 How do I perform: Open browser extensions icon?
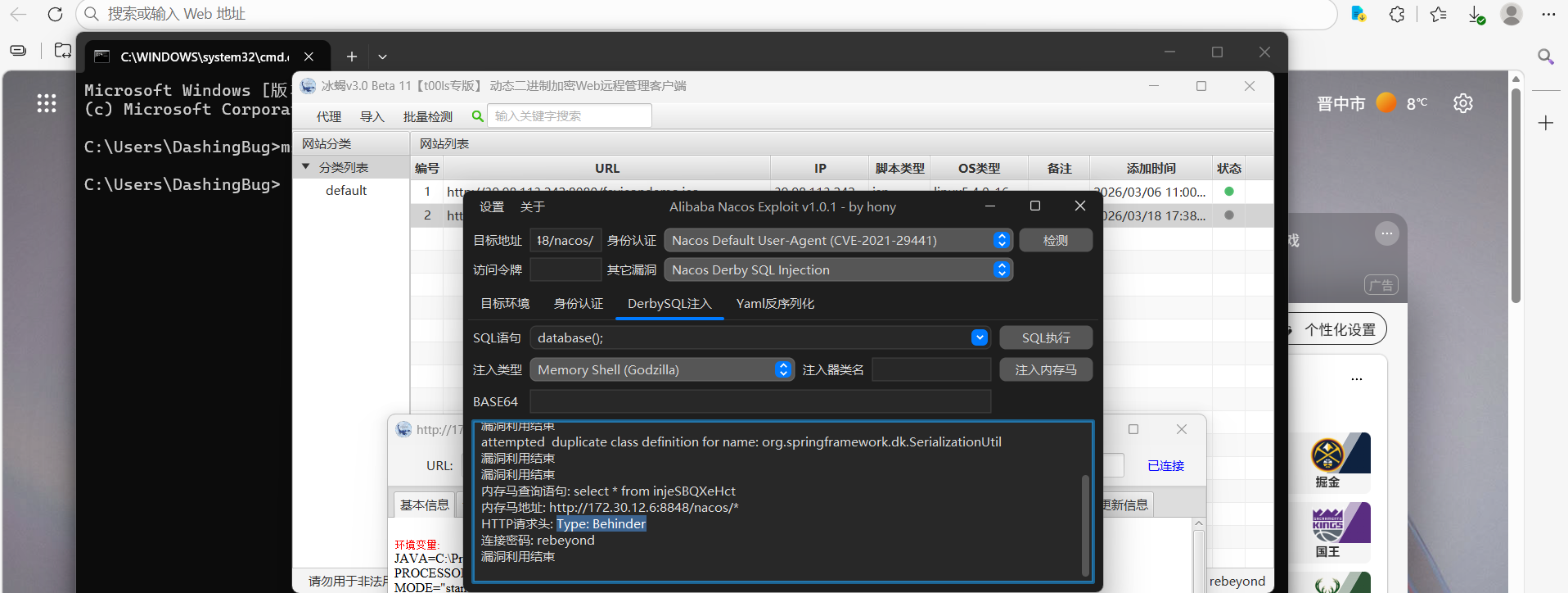(x=1397, y=14)
